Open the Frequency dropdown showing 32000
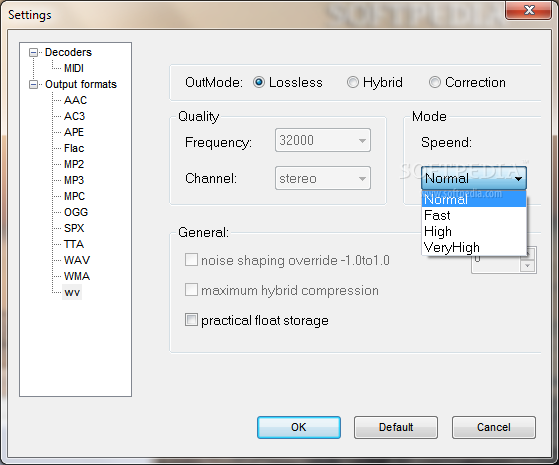The image size is (559, 465). click(x=323, y=140)
